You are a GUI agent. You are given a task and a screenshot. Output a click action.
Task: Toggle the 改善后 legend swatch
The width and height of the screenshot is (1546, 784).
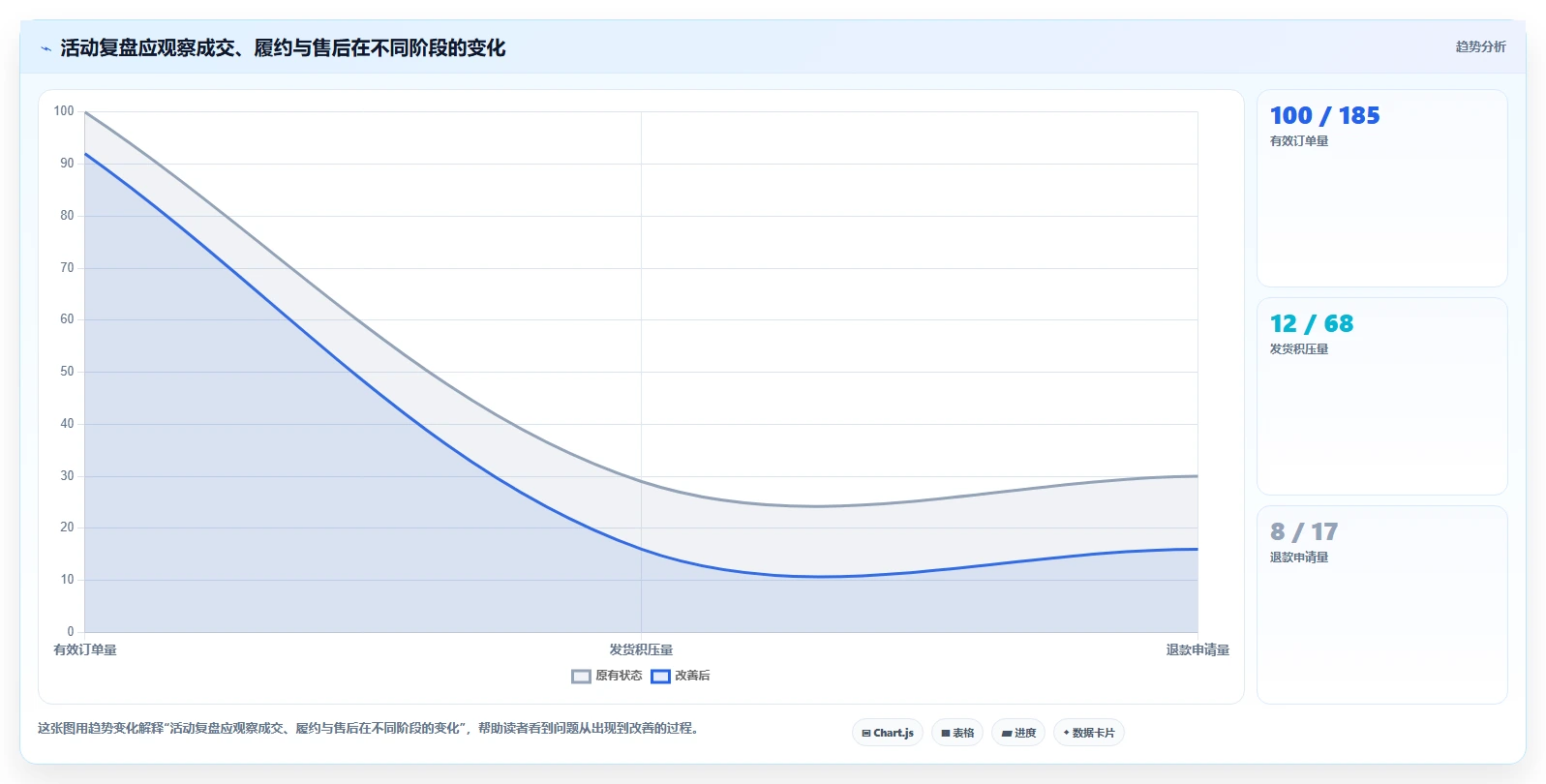pyautogui.click(x=660, y=677)
